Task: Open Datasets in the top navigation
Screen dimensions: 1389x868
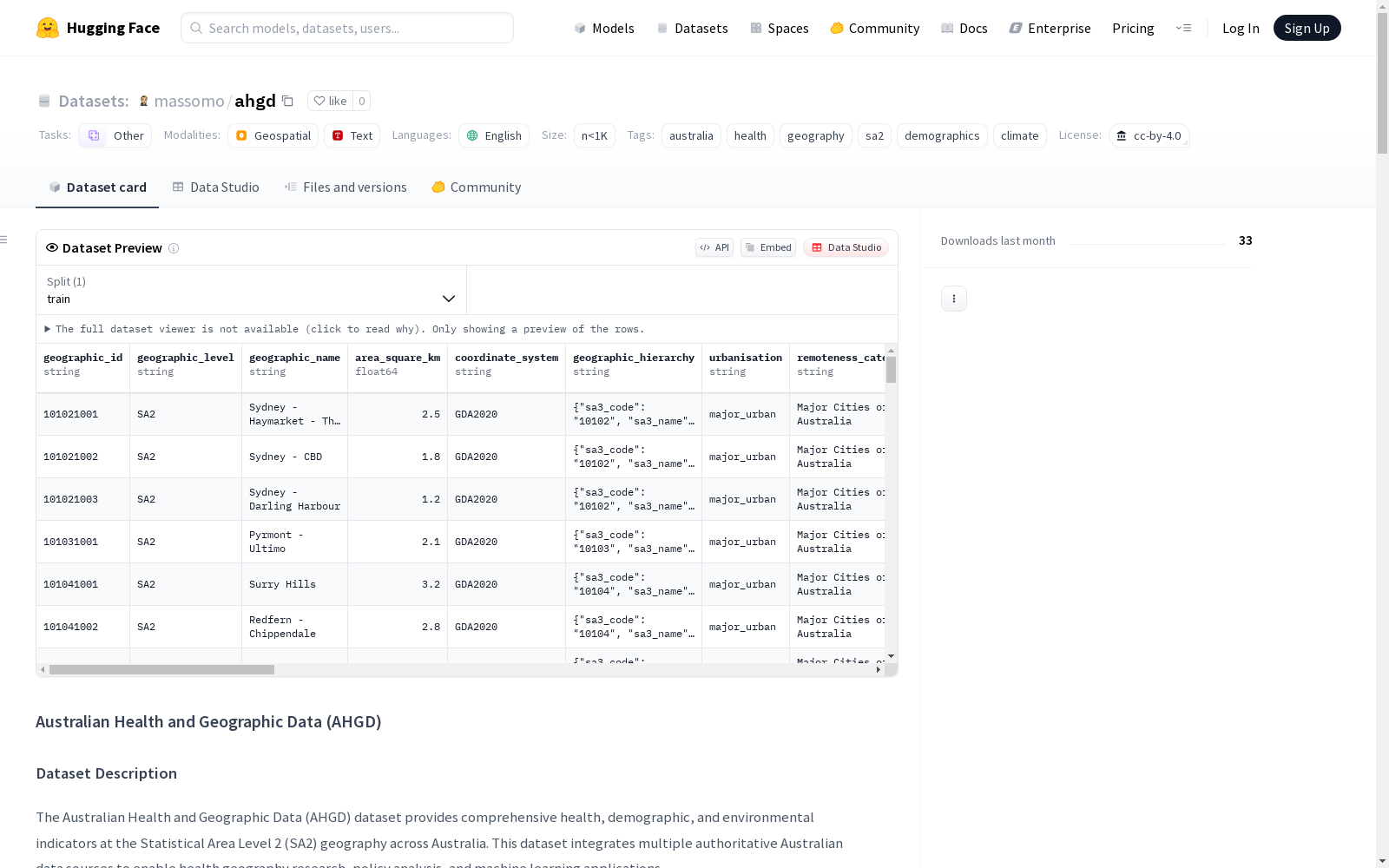Action: pos(692,28)
